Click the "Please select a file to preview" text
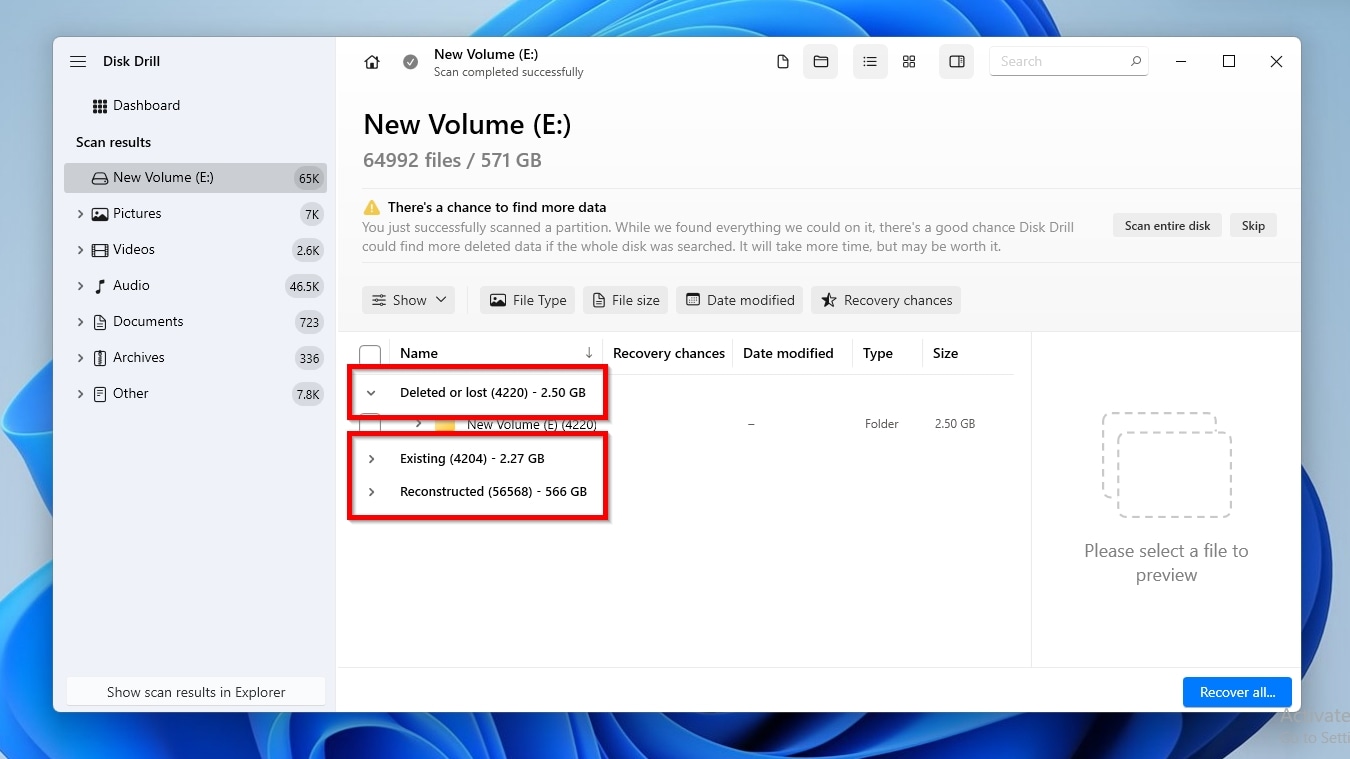The image size is (1350, 759). [x=1166, y=563]
